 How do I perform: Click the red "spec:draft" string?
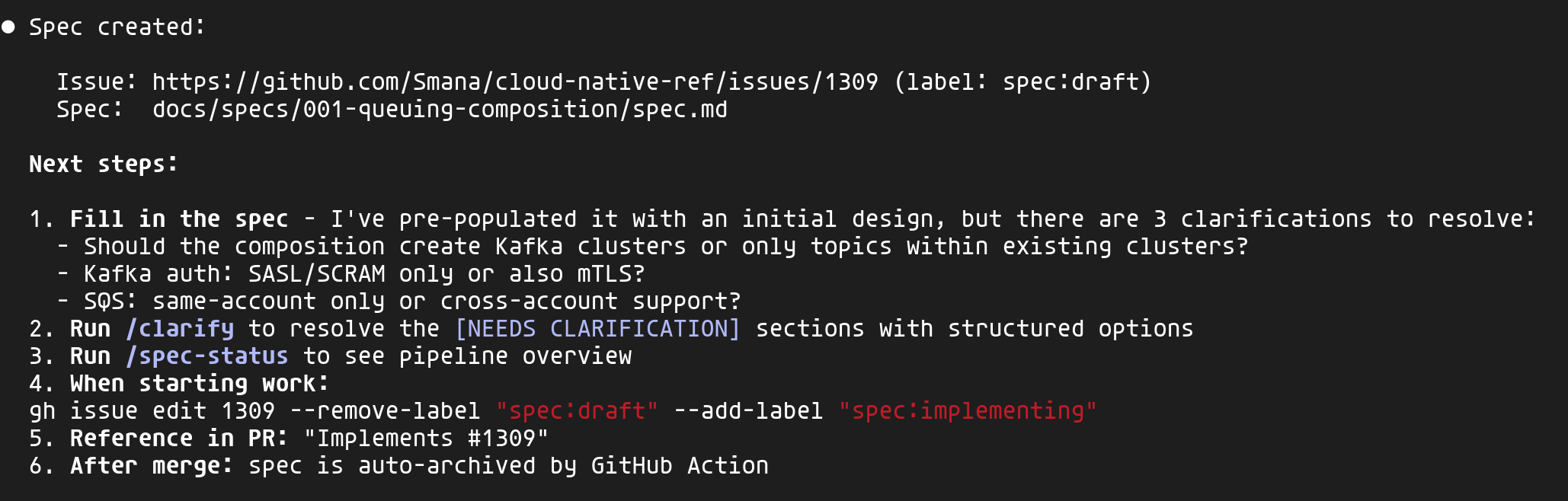[x=577, y=411]
